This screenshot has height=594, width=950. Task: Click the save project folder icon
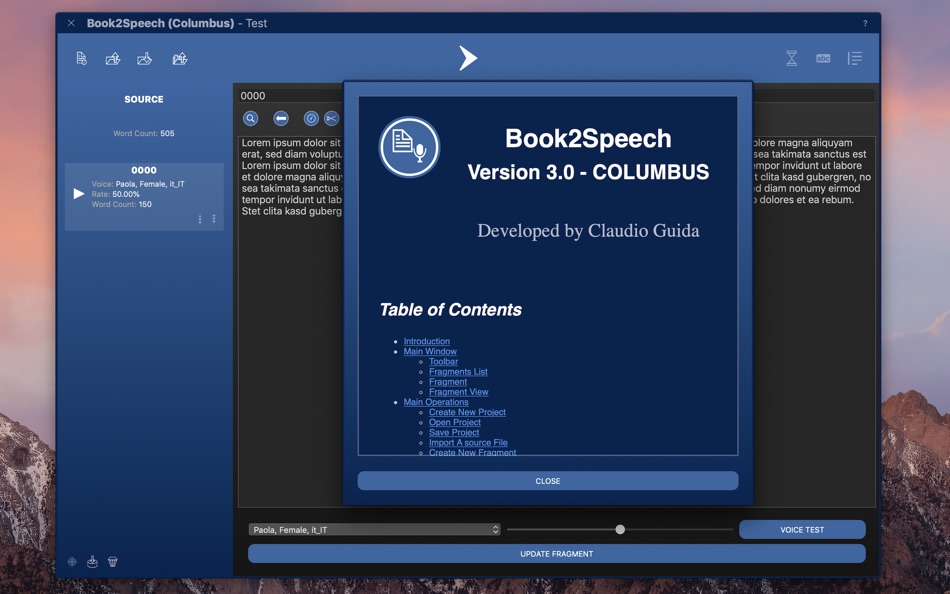point(144,59)
